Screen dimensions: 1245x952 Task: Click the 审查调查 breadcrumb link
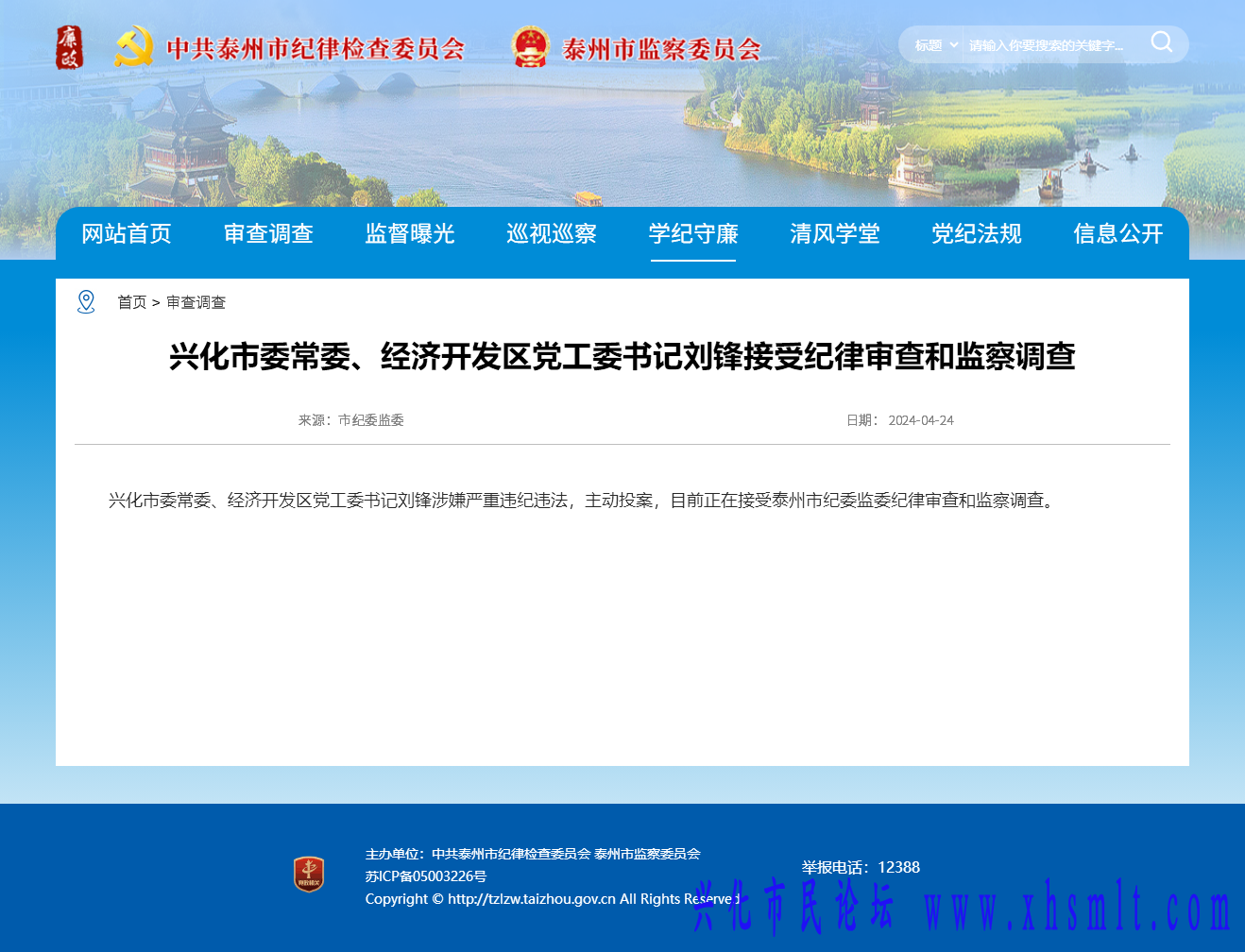(x=196, y=302)
